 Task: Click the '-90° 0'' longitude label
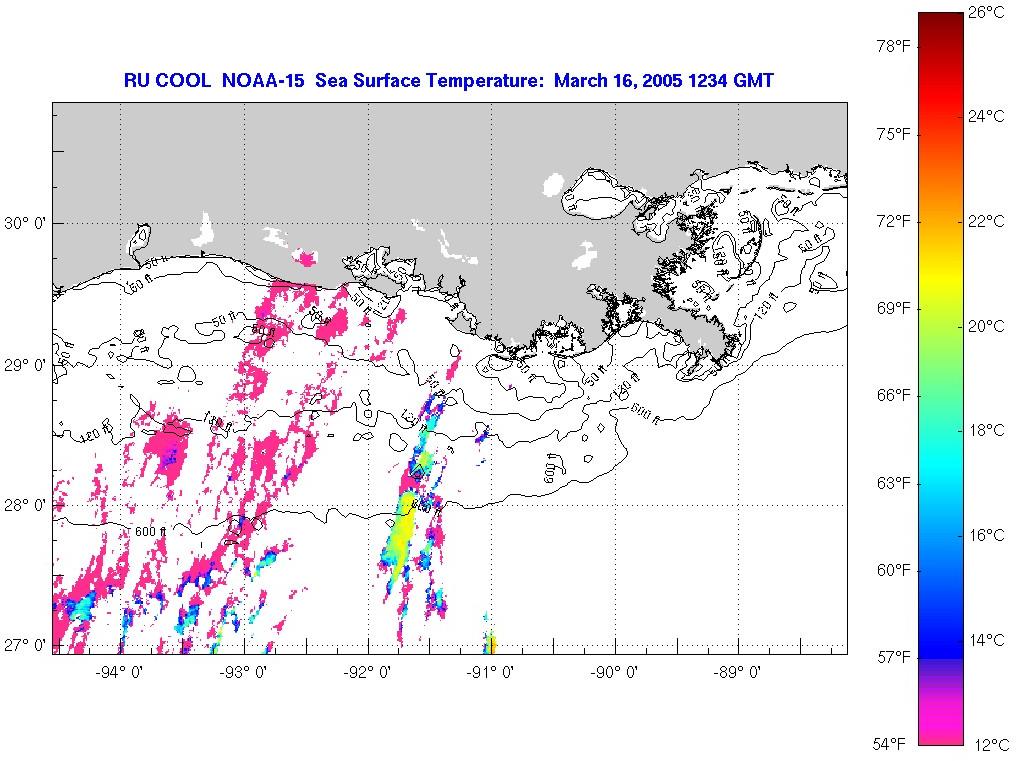[x=614, y=672]
